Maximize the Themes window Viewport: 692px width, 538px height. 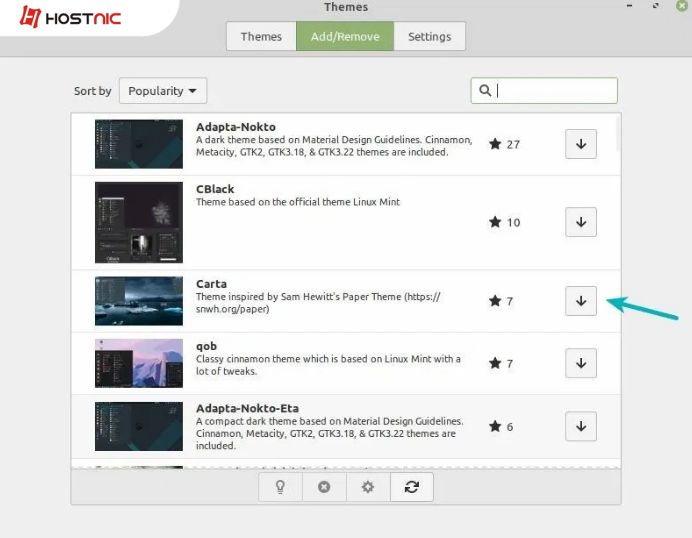[x=656, y=6]
